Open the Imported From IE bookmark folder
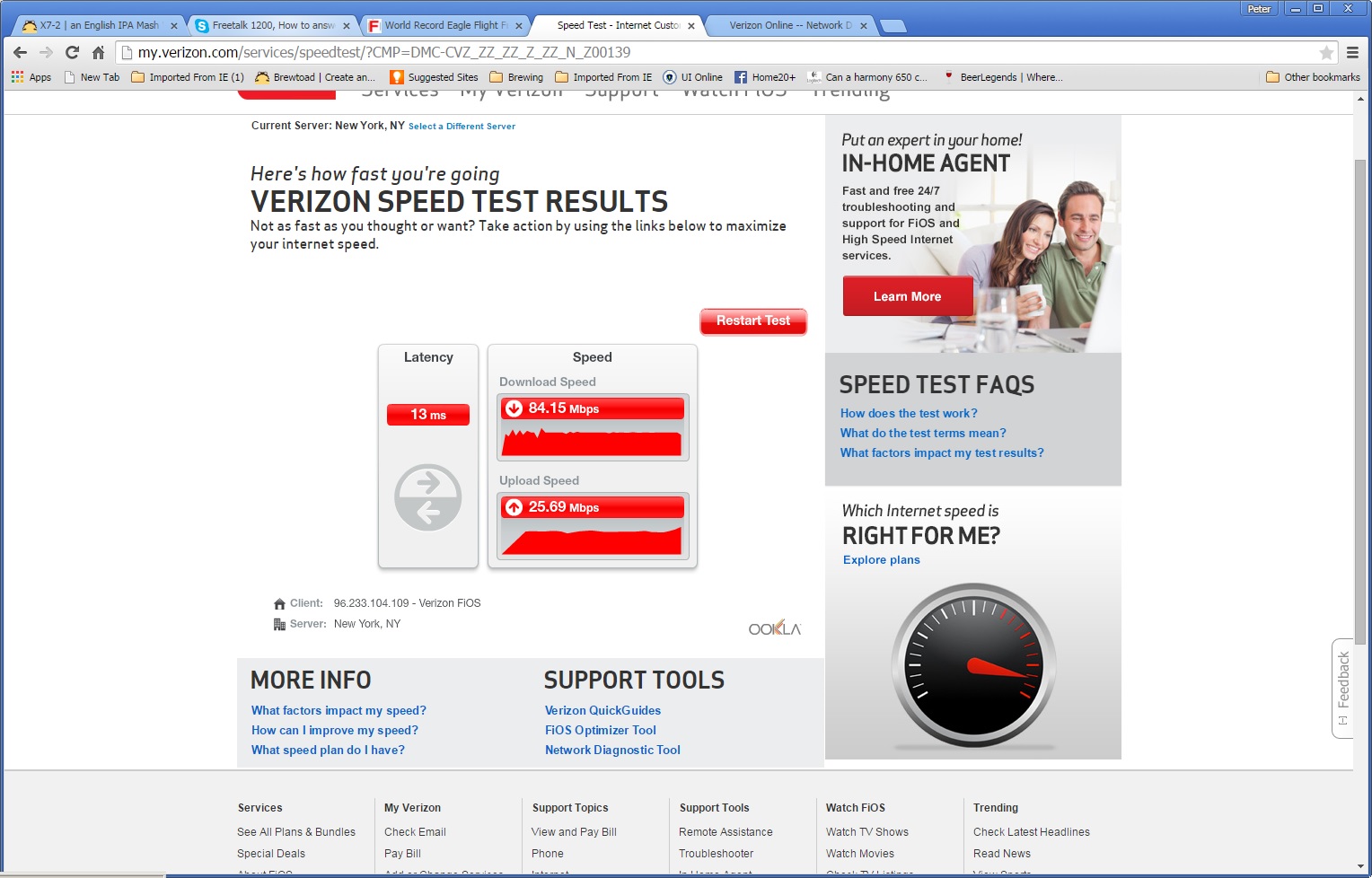The image size is (1372, 878). (603, 77)
